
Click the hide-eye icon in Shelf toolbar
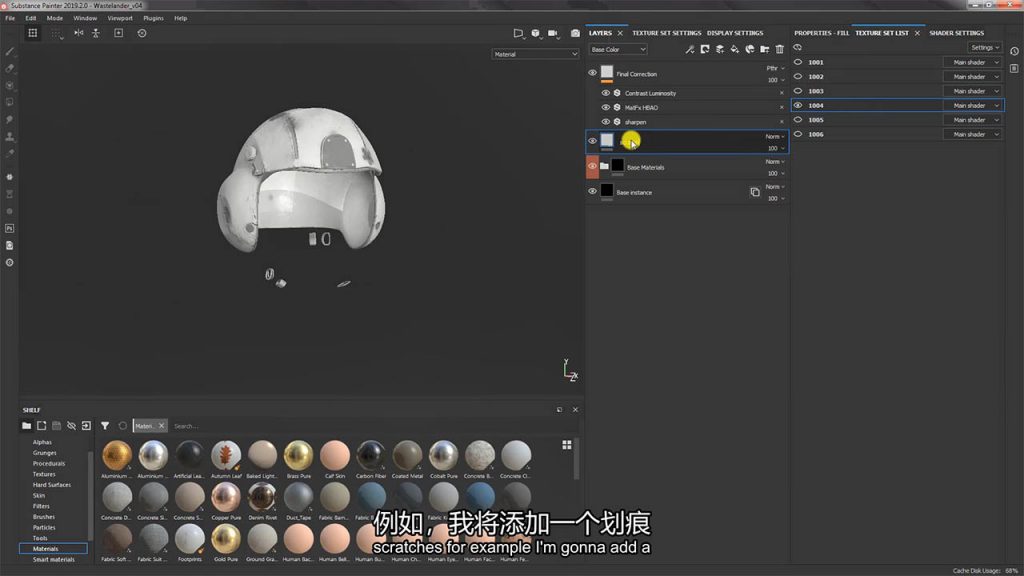point(71,426)
